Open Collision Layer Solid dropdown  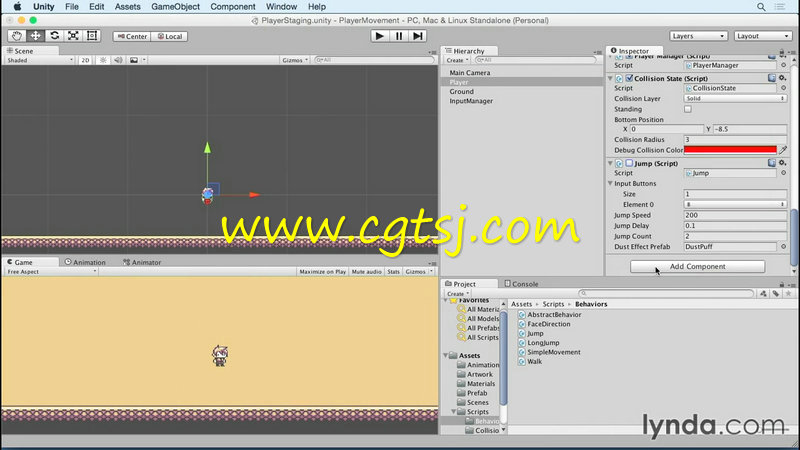pyautogui.click(x=735, y=98)
